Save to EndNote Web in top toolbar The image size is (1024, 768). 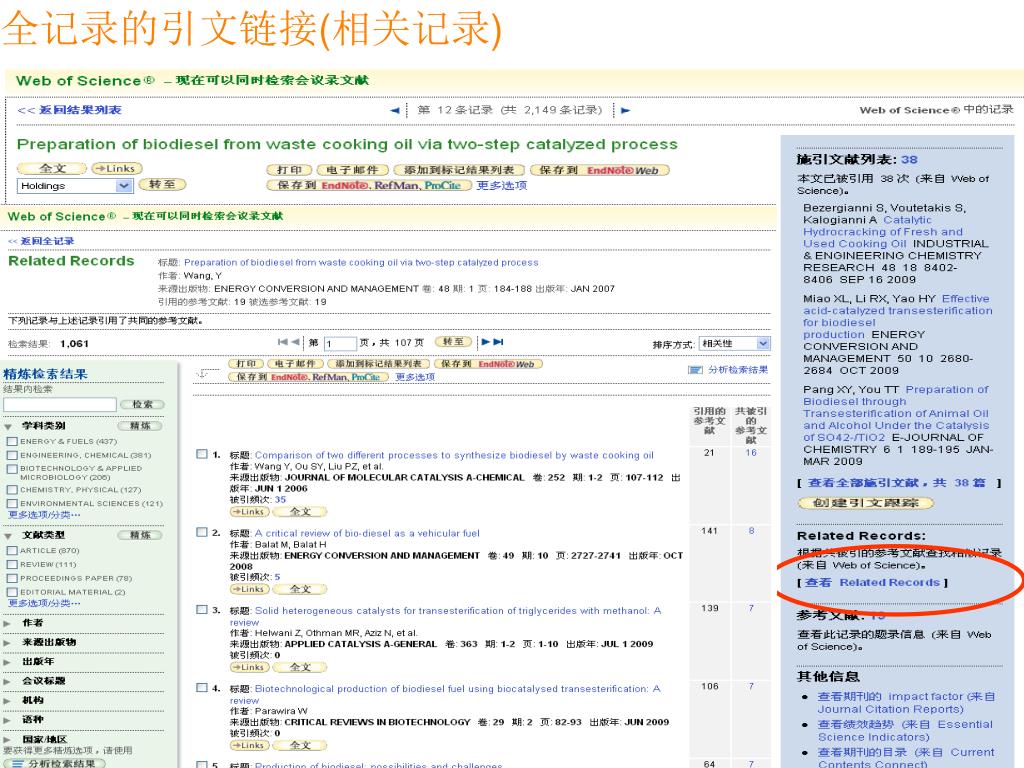(x=600, y=170)
